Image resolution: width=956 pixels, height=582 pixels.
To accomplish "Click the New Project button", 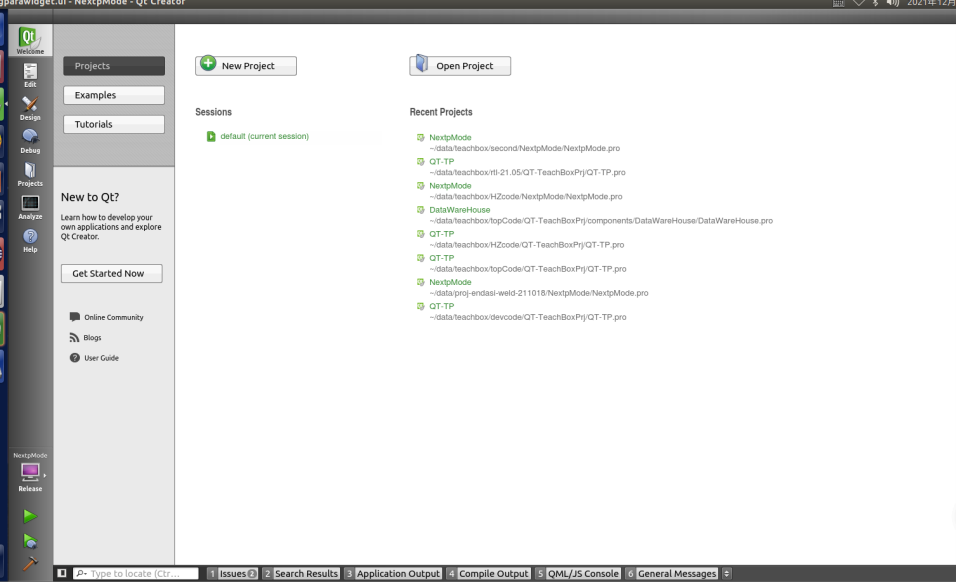I will point(246,65).
